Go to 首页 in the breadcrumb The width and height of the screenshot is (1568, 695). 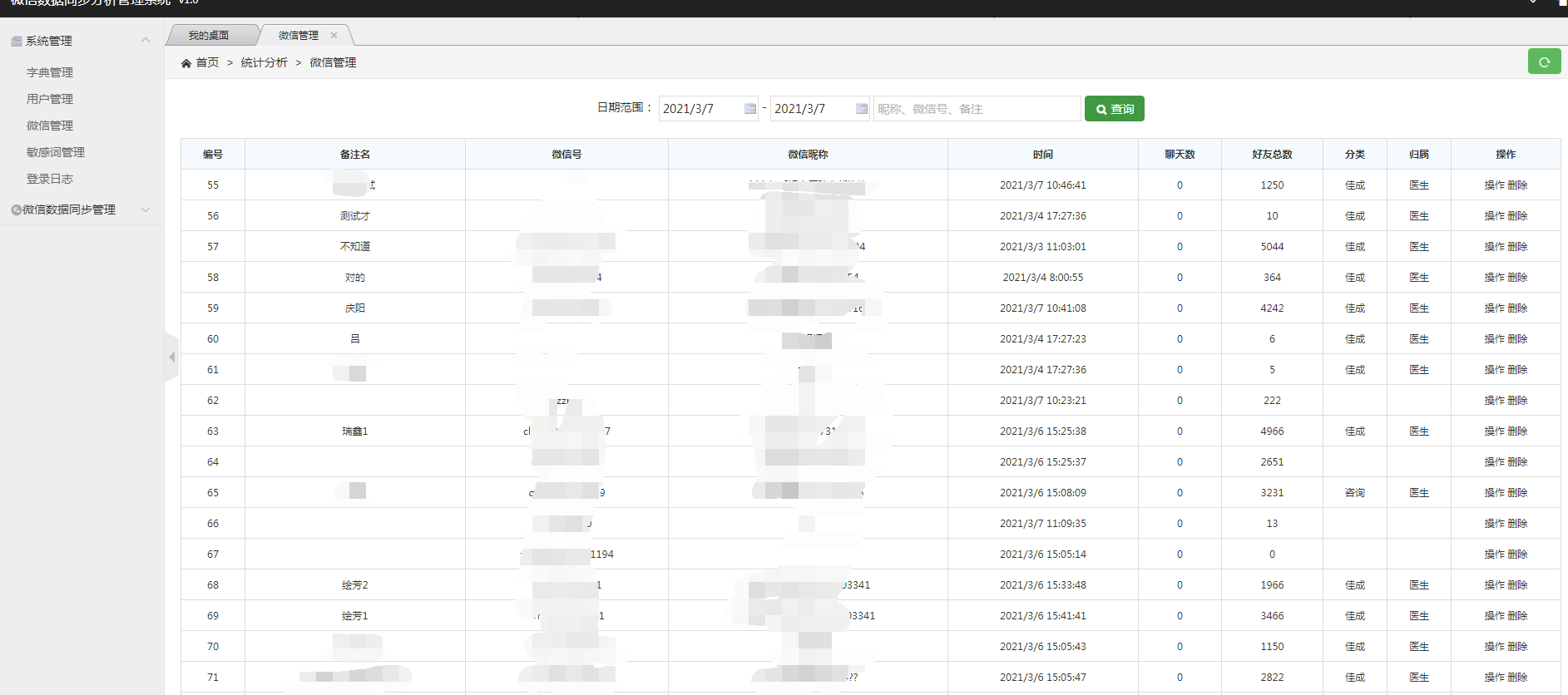point(207,62)
